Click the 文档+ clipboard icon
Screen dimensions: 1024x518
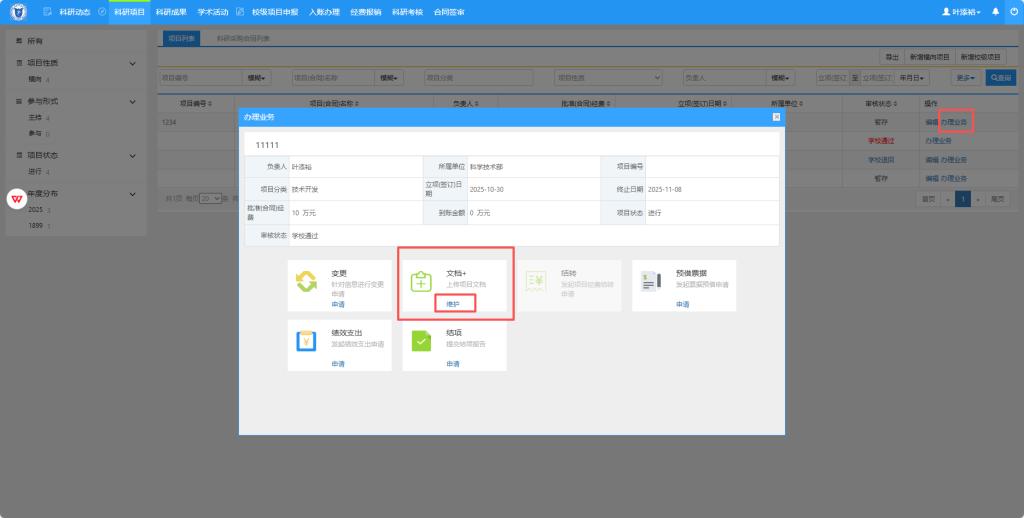tap(421, 282)
